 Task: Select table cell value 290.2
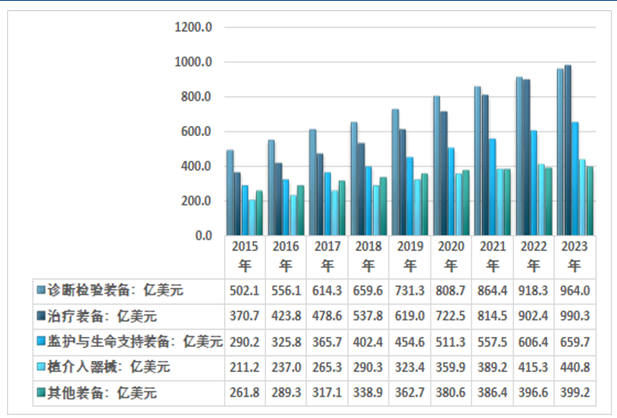245,342
